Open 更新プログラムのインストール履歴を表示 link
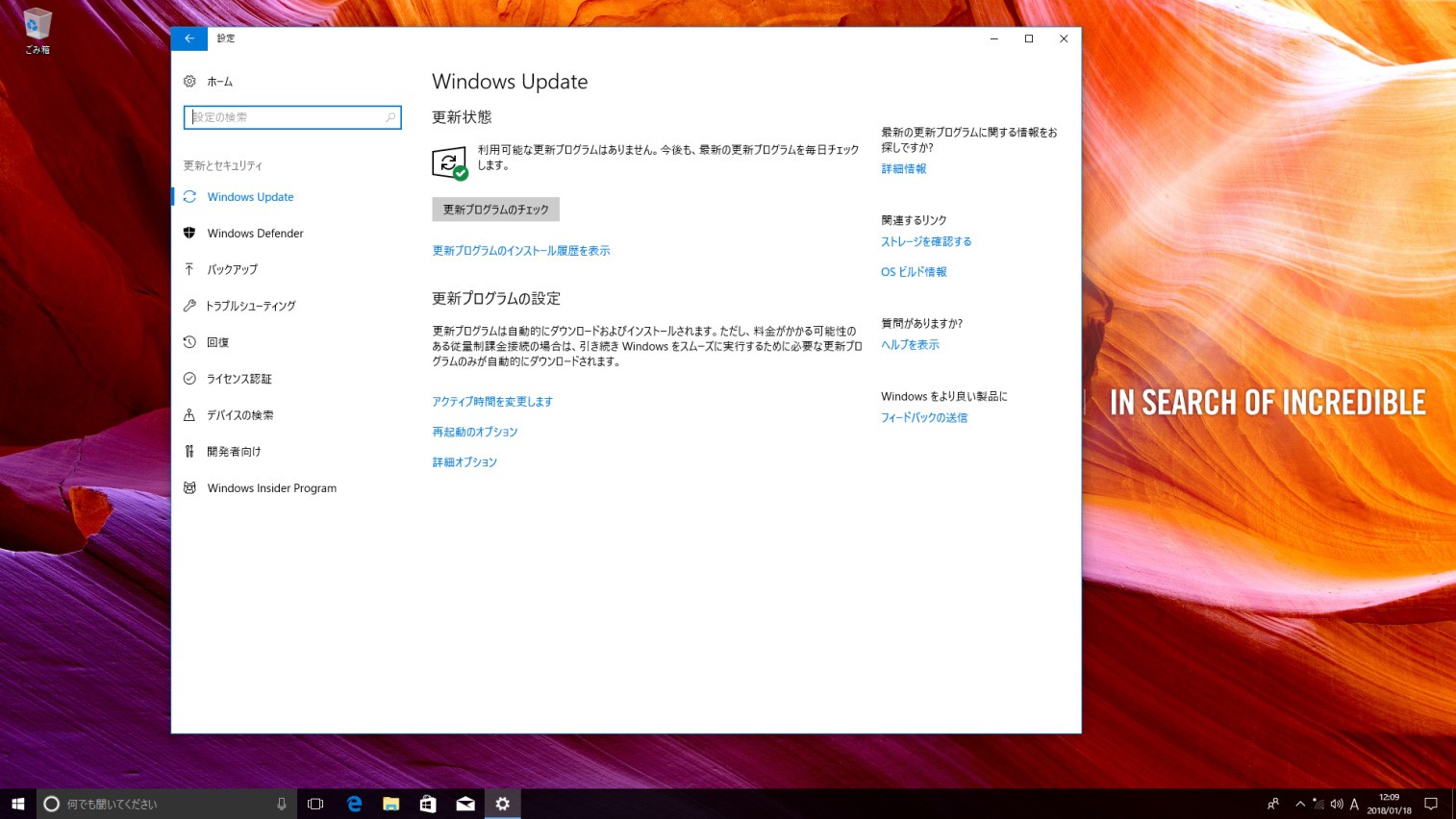The image size is (1456, 819). pos(521,251)
